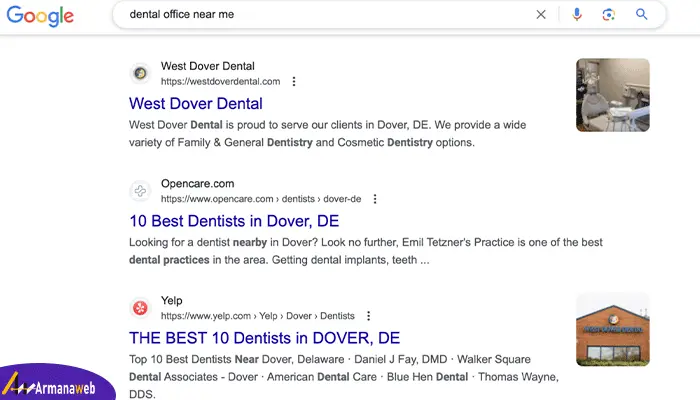Click the dental chair thumbnail image
The image size is (700, 400).
pyautogui.click(x=612, y=95)
